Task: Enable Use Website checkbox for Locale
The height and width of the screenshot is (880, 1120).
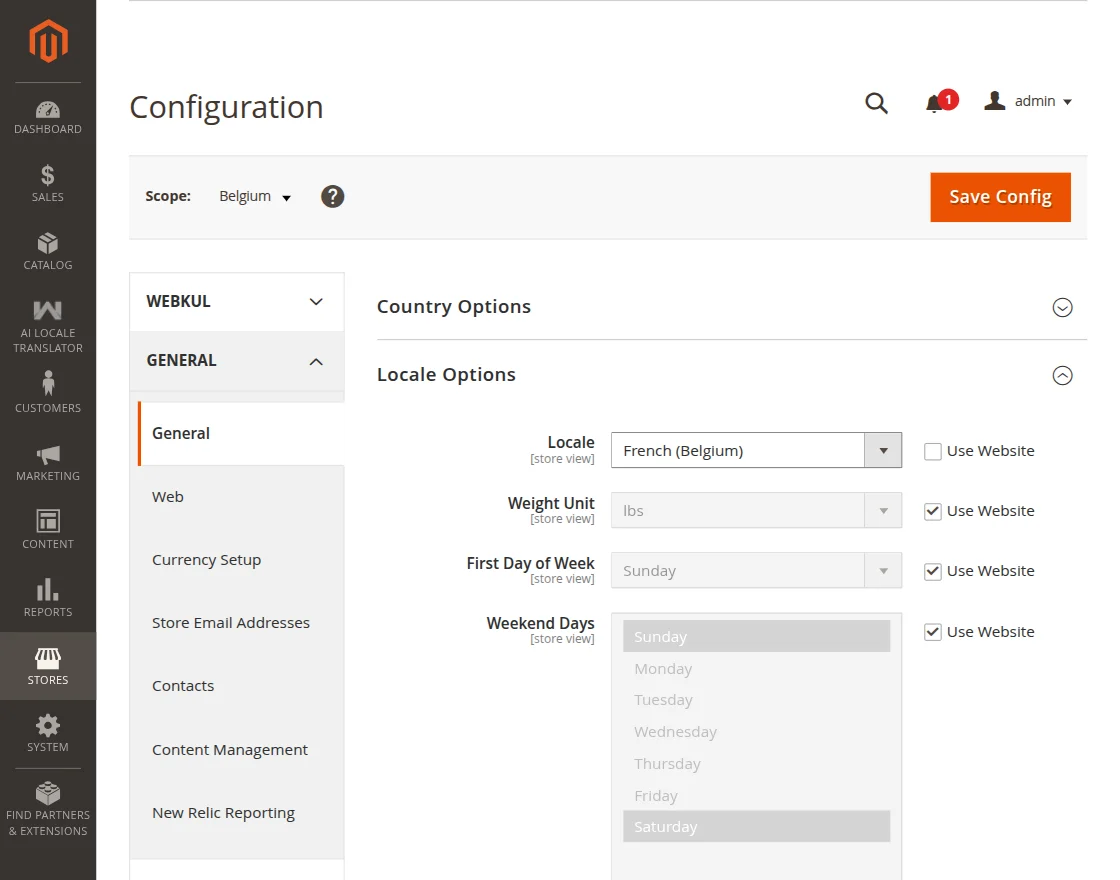Action: [933, 451]
